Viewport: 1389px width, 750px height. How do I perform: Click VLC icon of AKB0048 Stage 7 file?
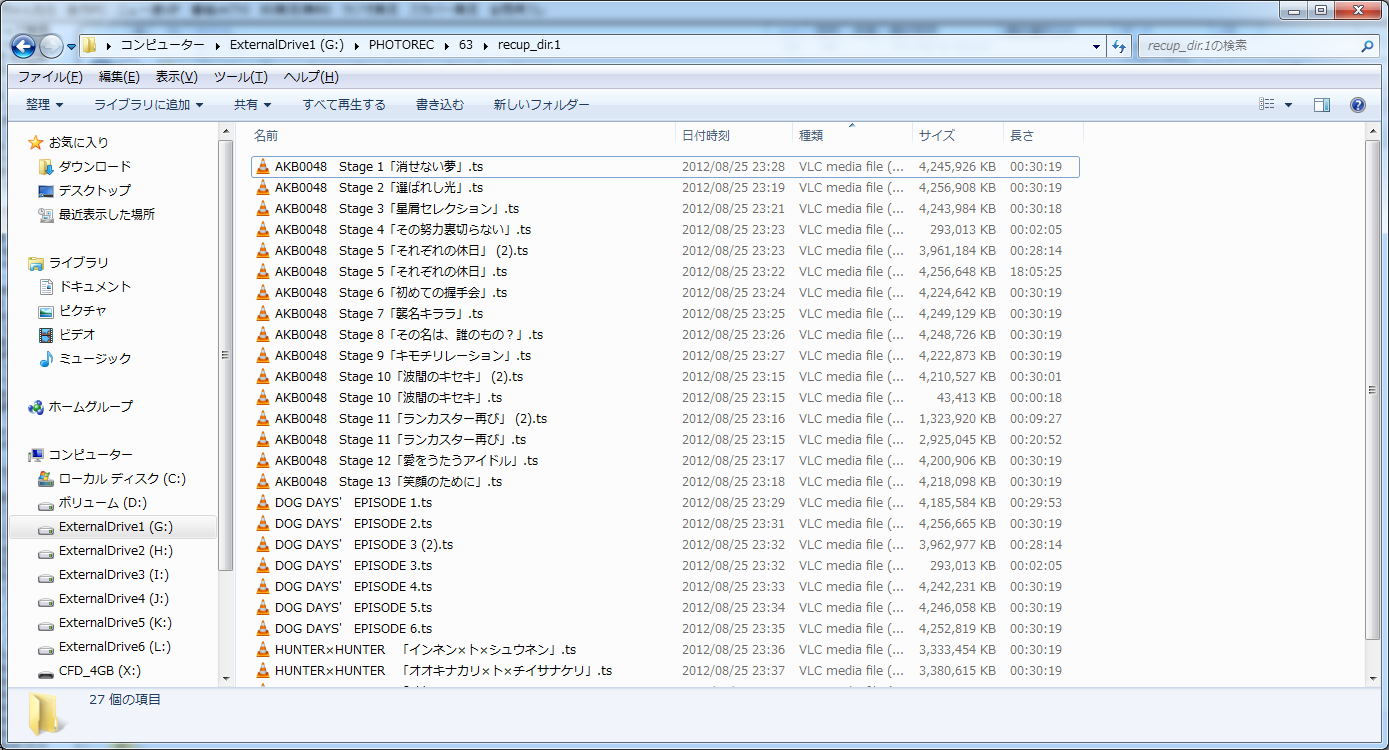click(x=263, y=314)
